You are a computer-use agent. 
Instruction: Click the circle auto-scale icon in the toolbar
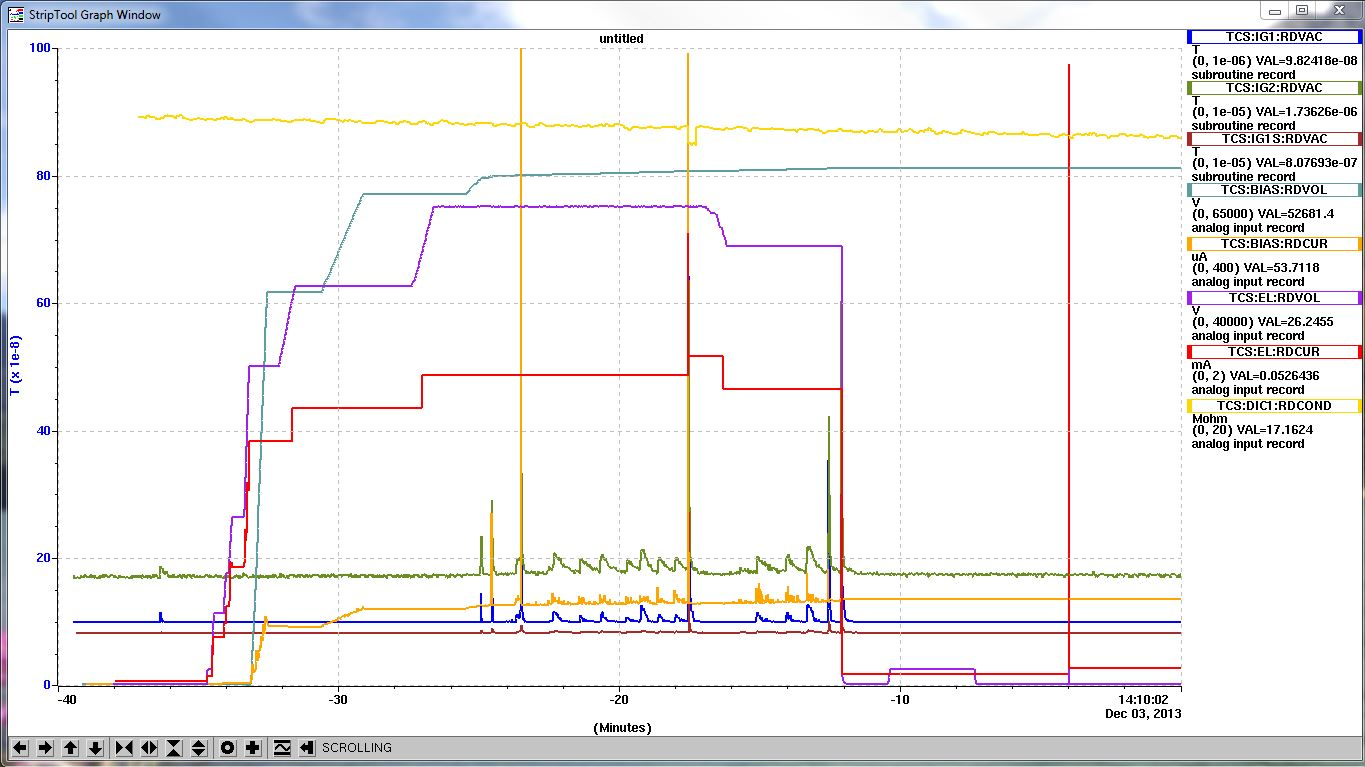pyautogui.click(x=228, y=748)
